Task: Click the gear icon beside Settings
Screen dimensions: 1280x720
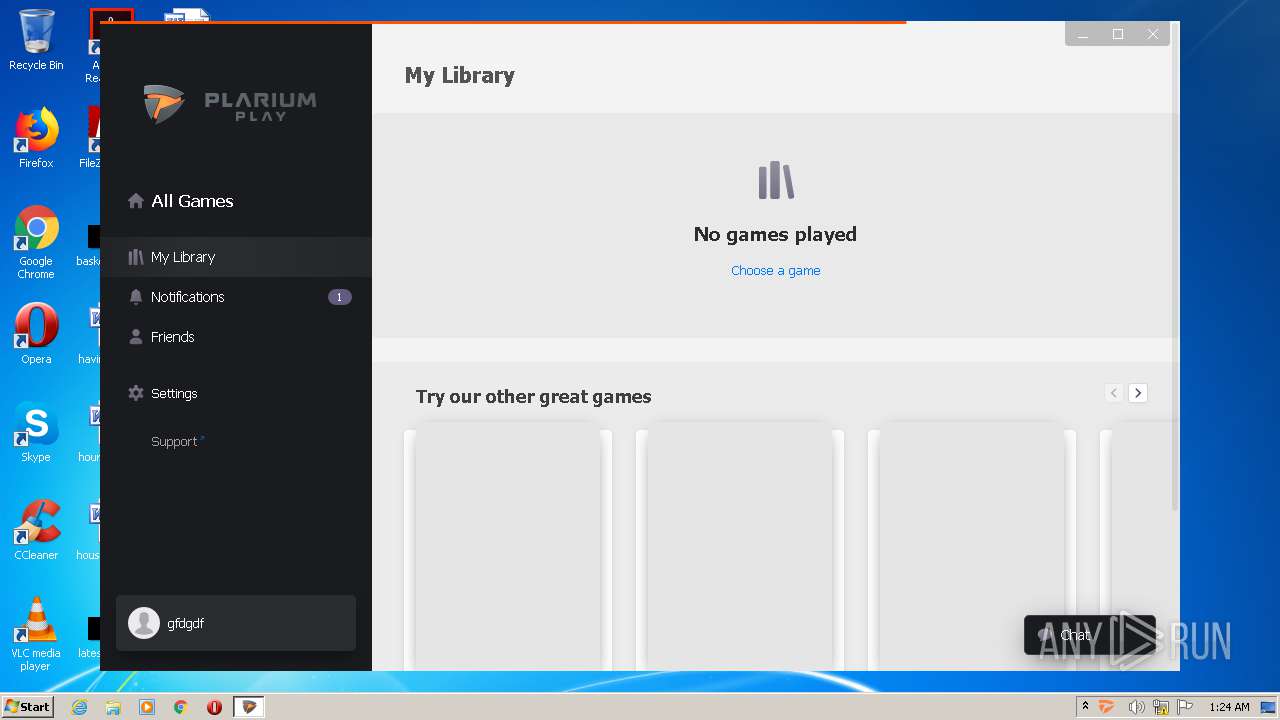Action: tap(136, 393)
